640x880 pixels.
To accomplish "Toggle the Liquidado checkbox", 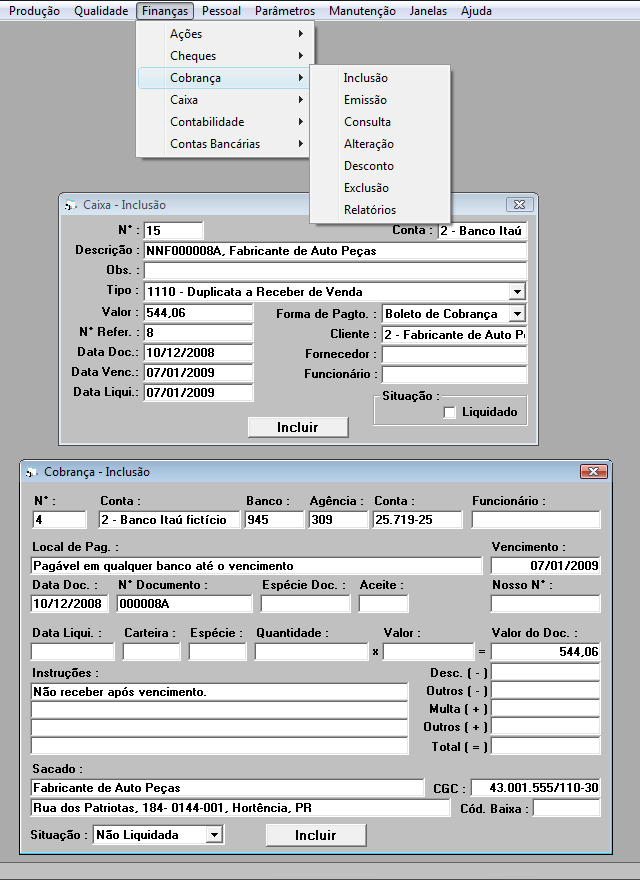I will 450,412.
